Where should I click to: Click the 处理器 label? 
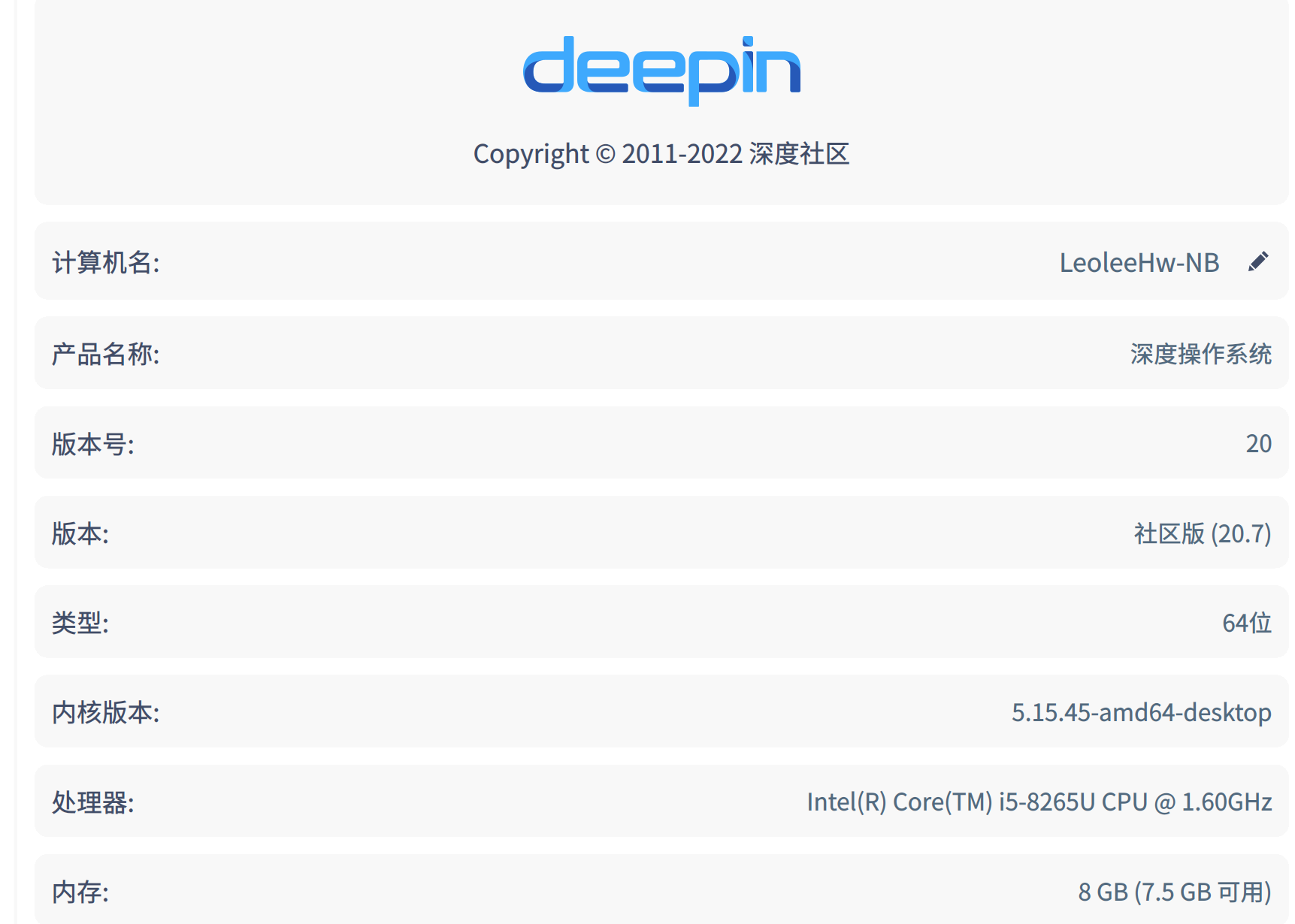coord(93,802)
